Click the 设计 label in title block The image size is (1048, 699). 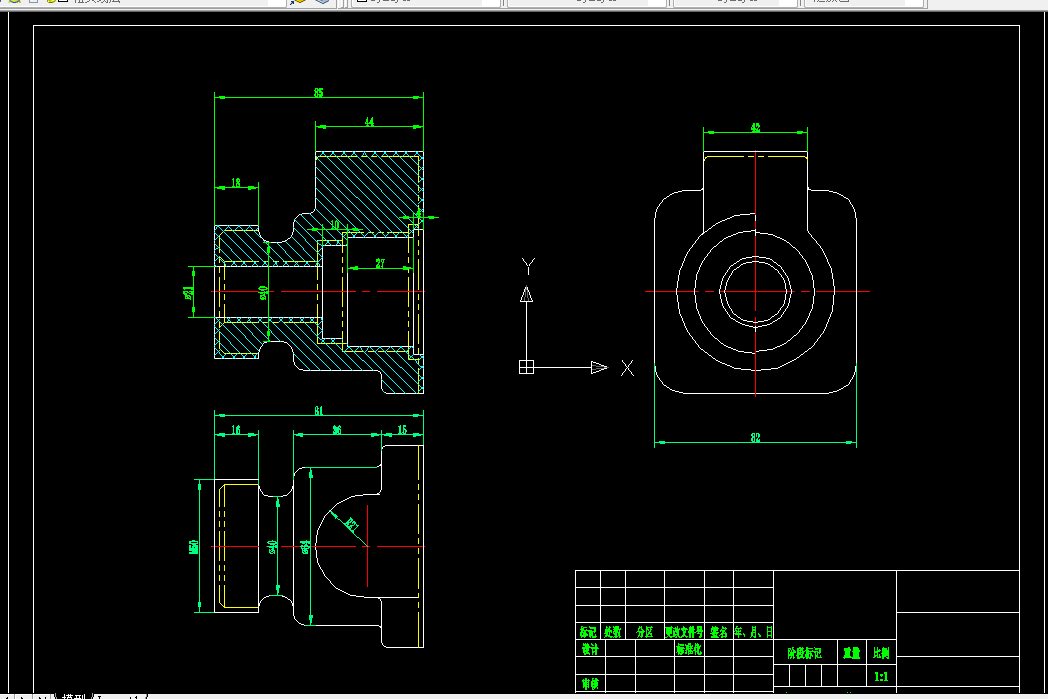tap(590, 649)
